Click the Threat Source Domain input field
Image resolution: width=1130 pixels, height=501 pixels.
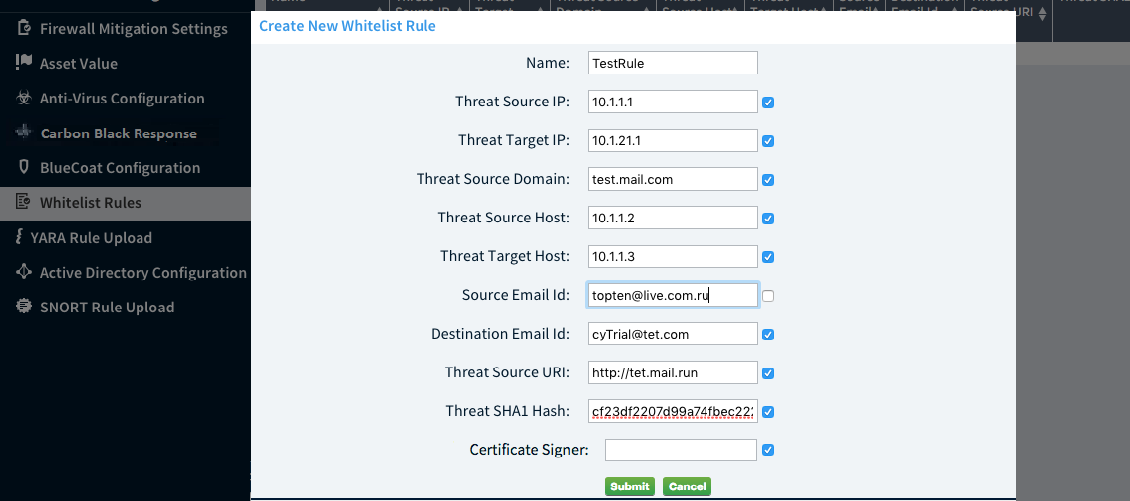coord(672,179)
